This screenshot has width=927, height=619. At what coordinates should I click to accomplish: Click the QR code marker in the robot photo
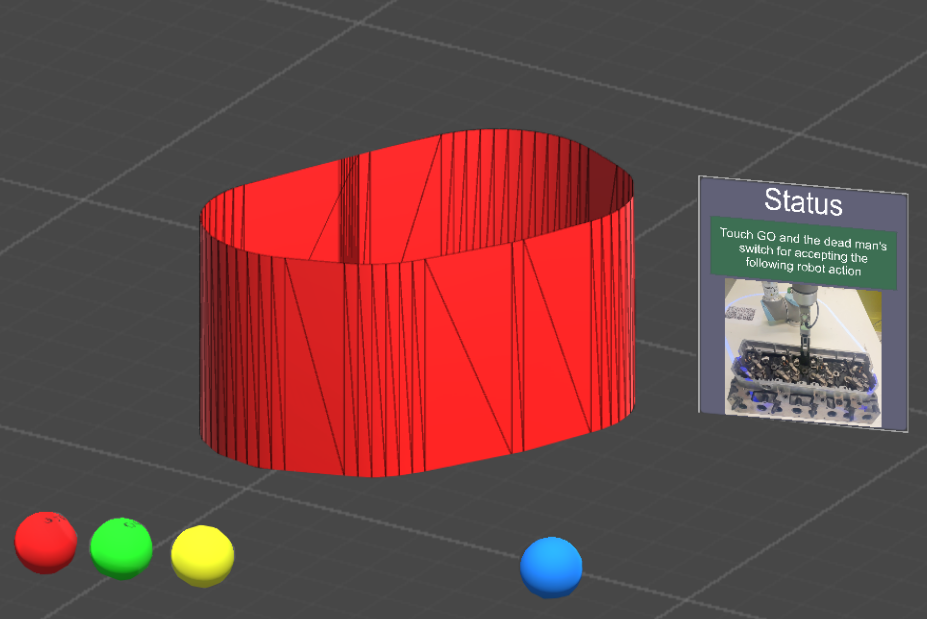coord(742,312)
